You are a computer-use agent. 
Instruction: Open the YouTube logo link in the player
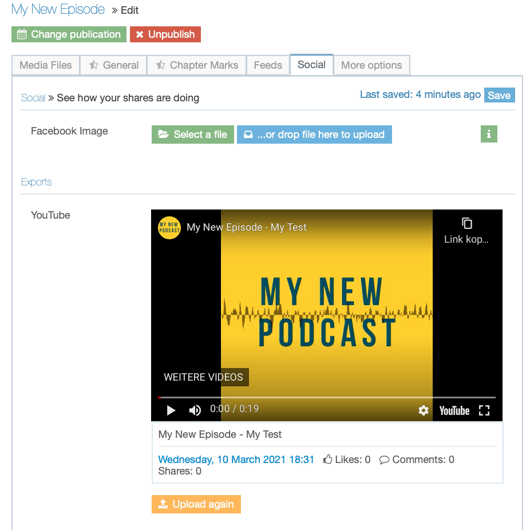(x=454, y=411)
